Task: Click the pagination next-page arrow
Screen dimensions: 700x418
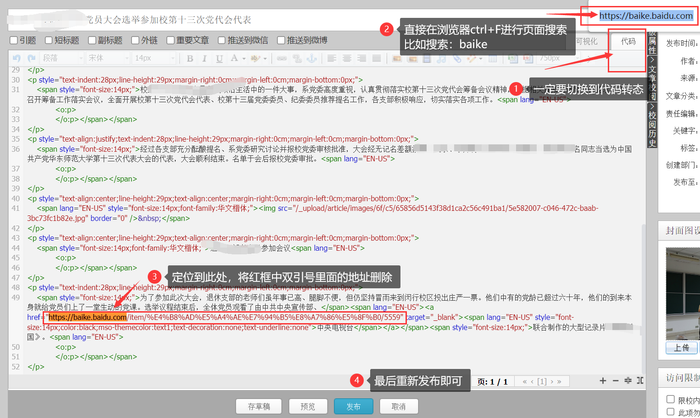Action: 552,381
